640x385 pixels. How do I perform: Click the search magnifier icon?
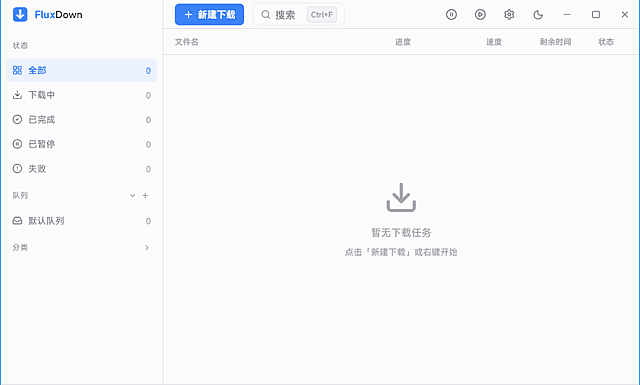click(266, 15)
